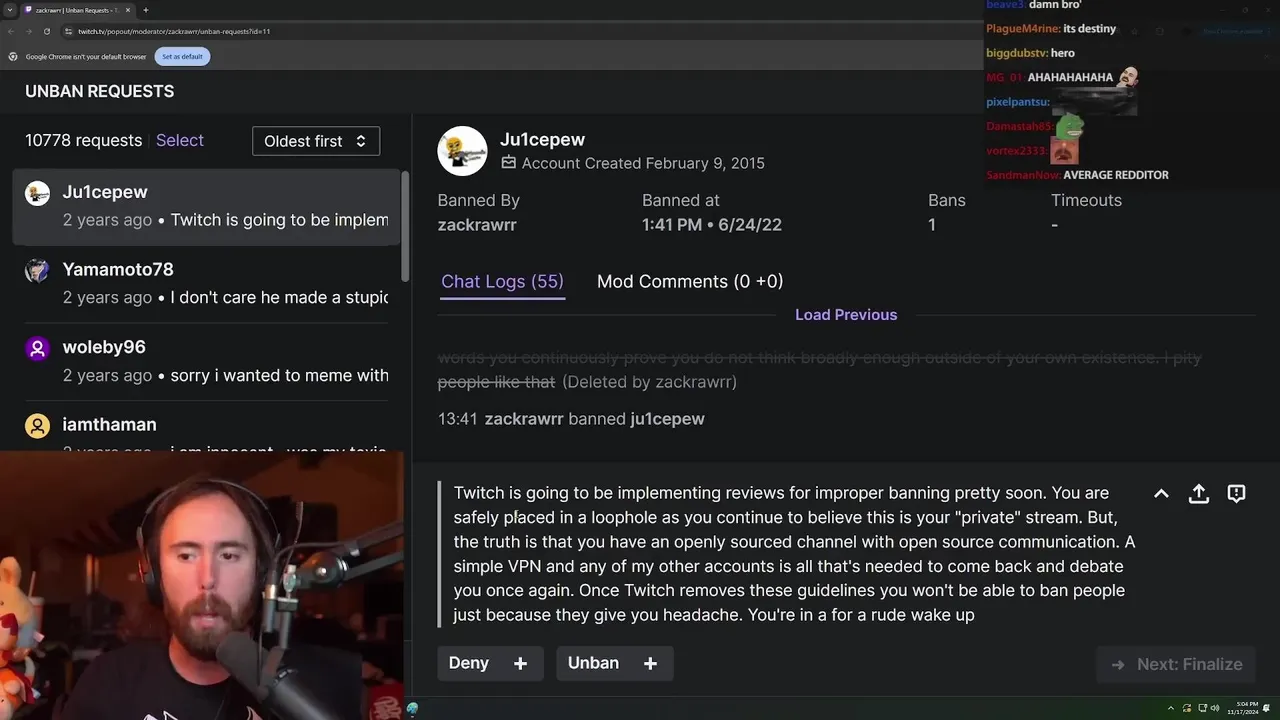Open a new browser tab
Image resolution: width=1280 pixels, height=720 pixels.
click(x=146, y=10)
